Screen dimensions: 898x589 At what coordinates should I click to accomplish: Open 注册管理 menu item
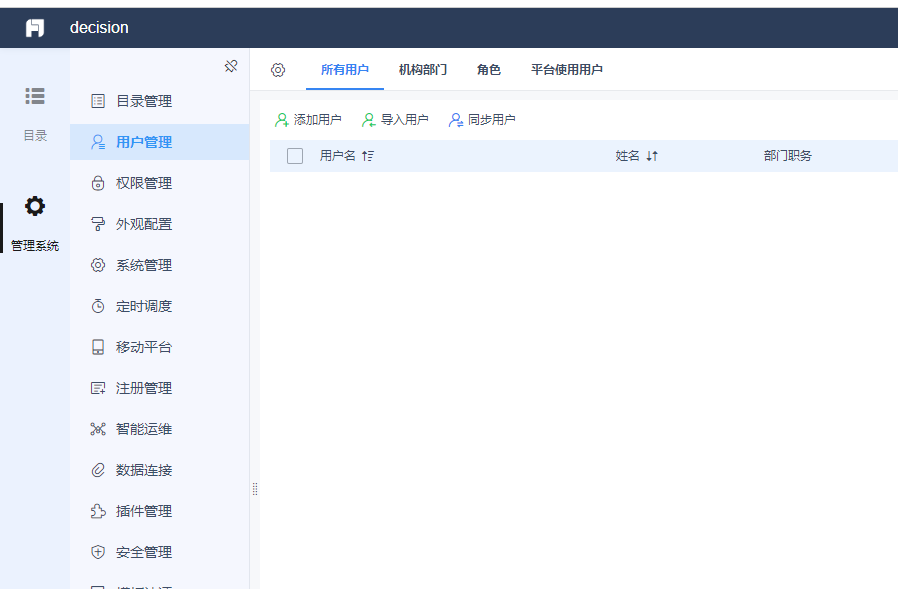(x=159, y=388)
